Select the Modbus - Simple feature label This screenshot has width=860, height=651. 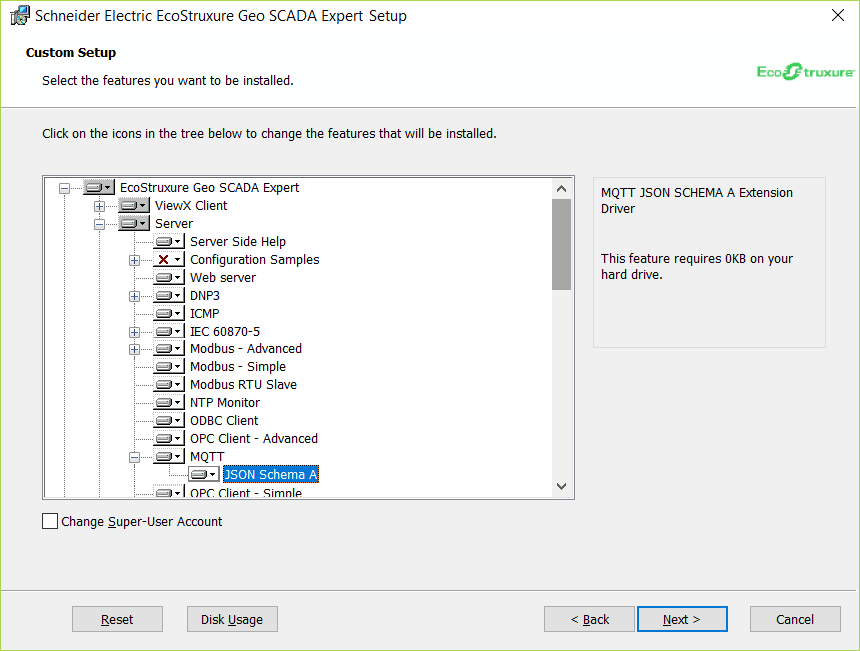tap(238, 367)
